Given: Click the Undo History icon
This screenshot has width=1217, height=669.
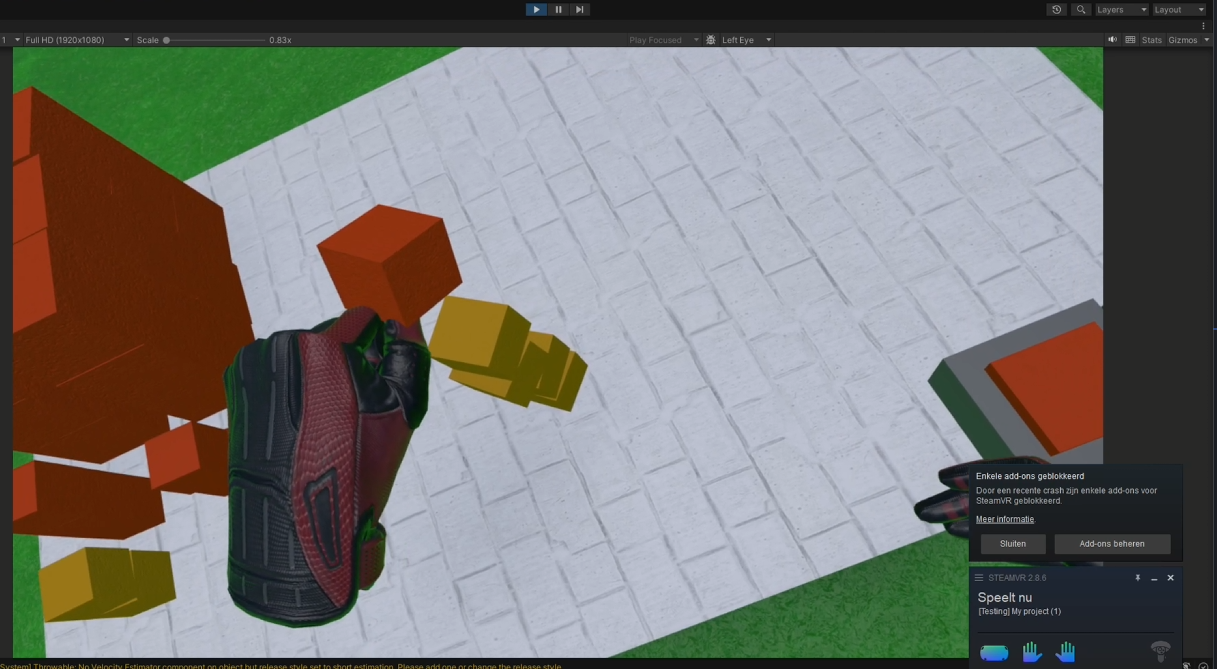Looking at the screenshot, I should 1056,9.
